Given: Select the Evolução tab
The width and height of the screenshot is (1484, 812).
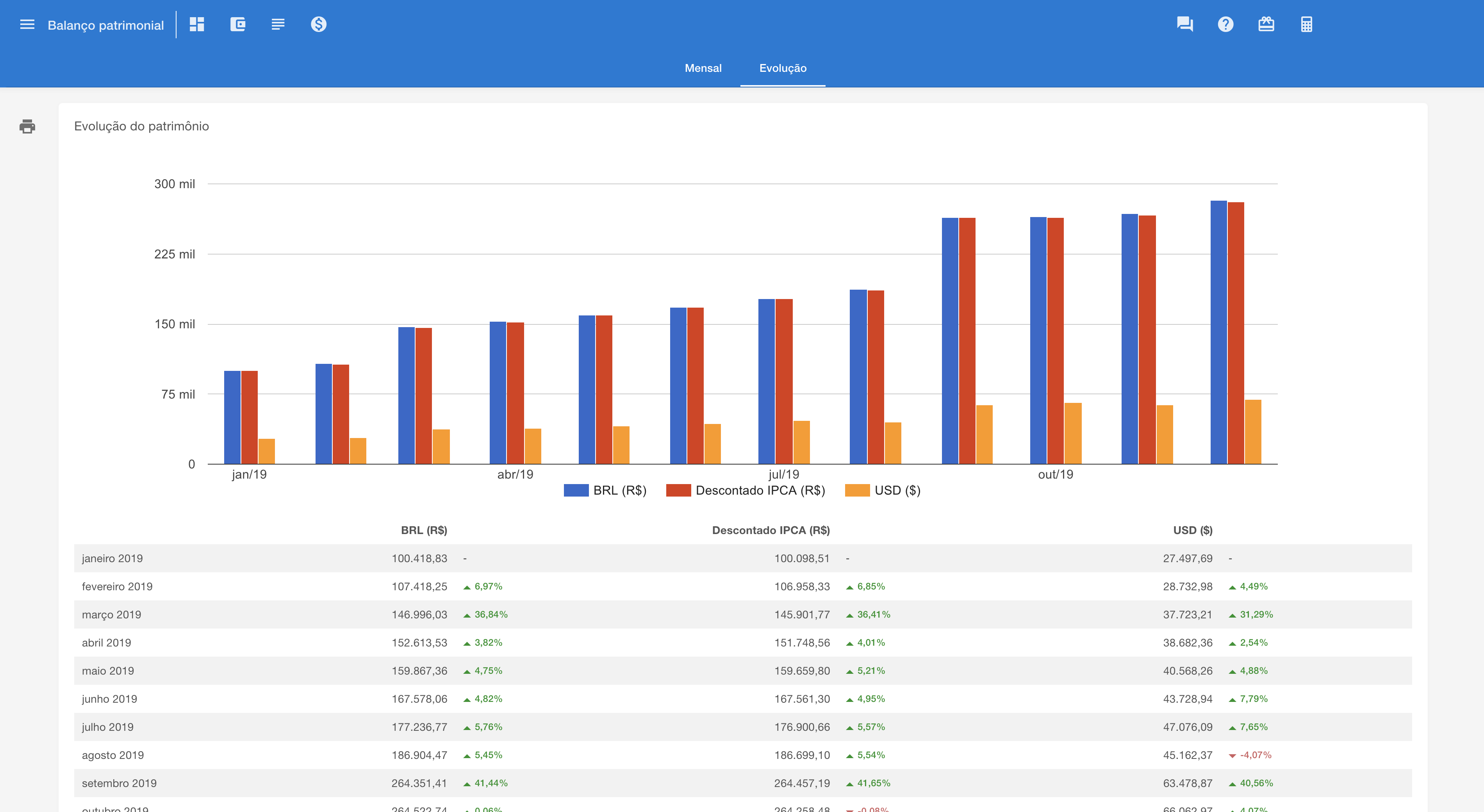Looking at the screenshot, I should [x=782, y=68].
